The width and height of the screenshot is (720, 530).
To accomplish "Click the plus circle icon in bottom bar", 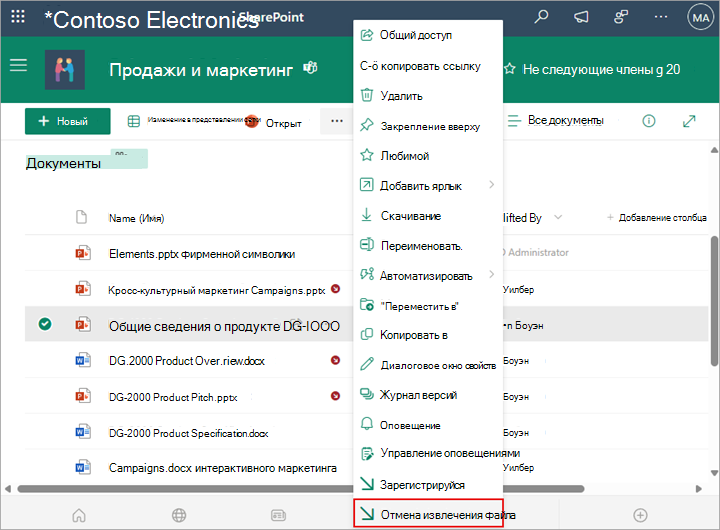I will pos(640,515).
